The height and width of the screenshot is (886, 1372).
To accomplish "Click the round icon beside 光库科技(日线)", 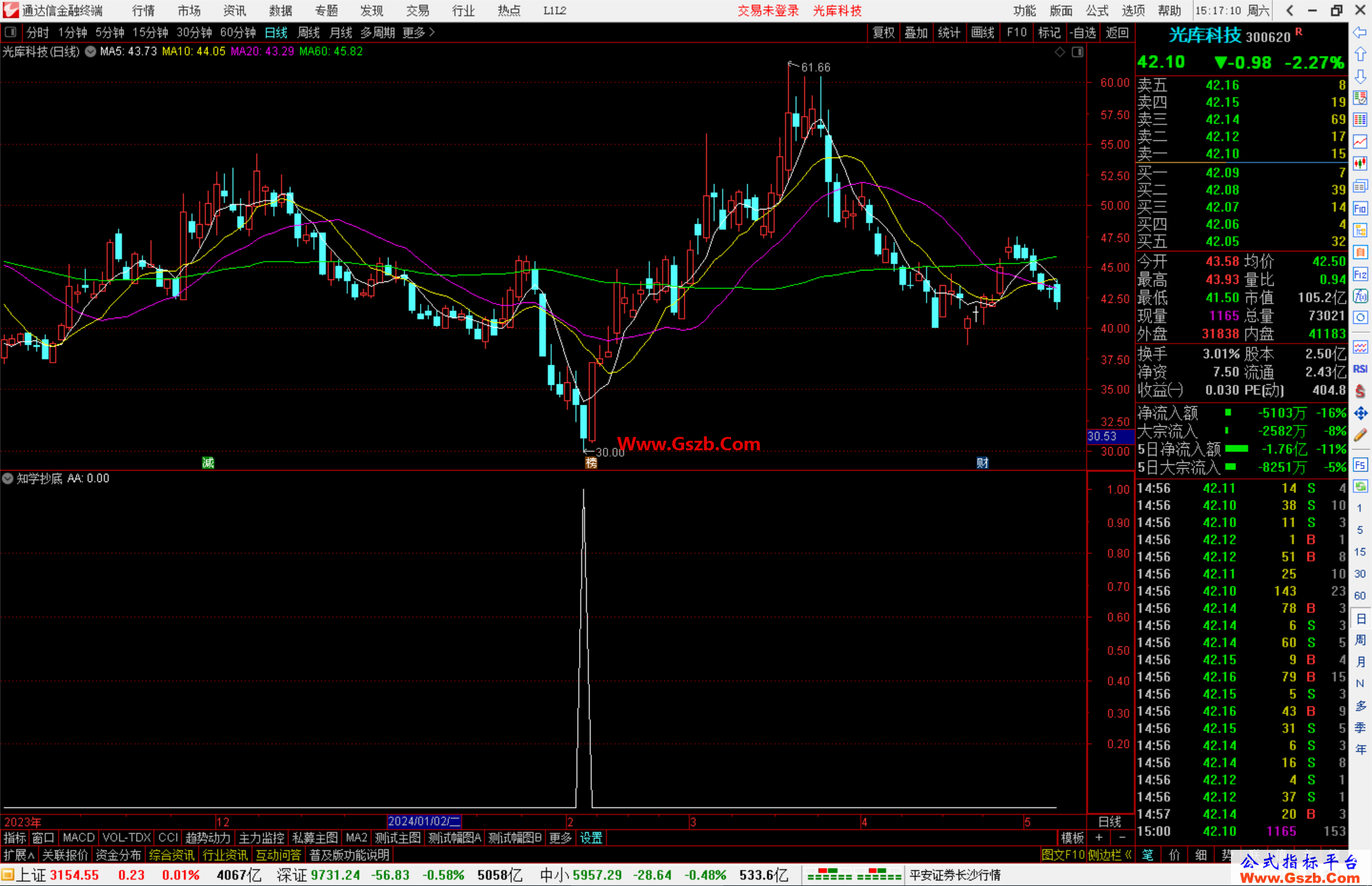I will coord(90,52).
